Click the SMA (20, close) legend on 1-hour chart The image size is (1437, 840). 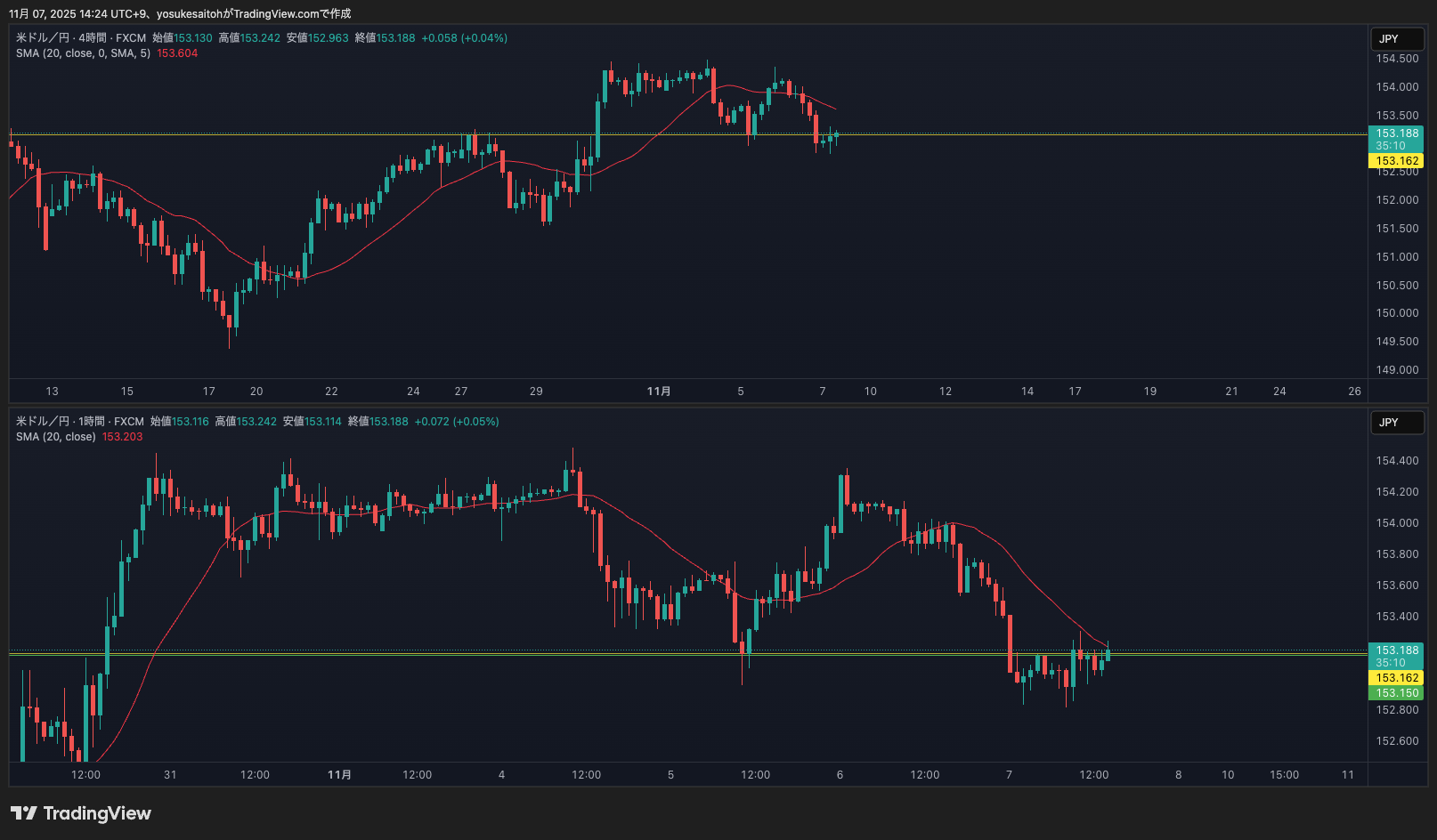(55, 437)
